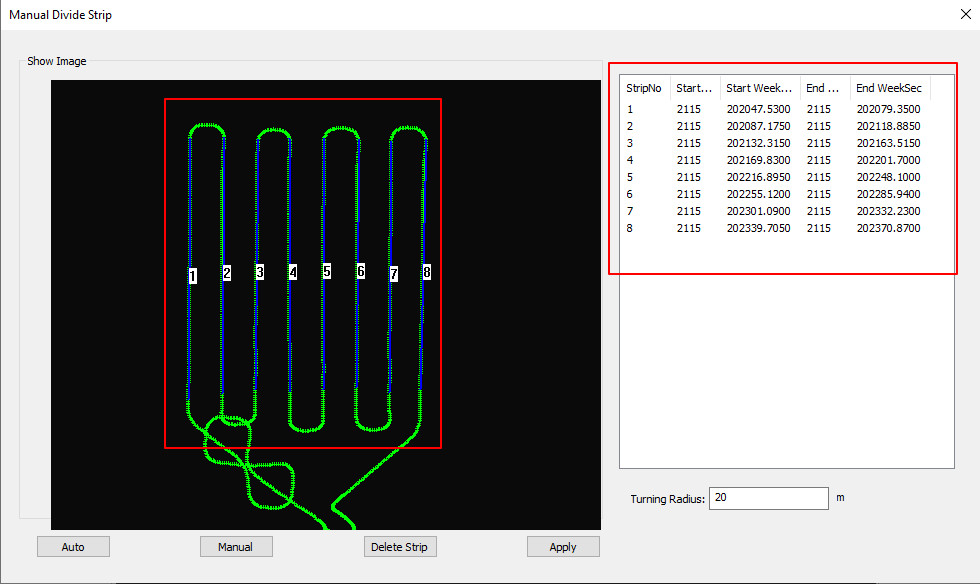Image resolution: width=980 pixels, height=584 pixels.
Task: Select strip marker 5 in image
Action: (x=326, y=271)
